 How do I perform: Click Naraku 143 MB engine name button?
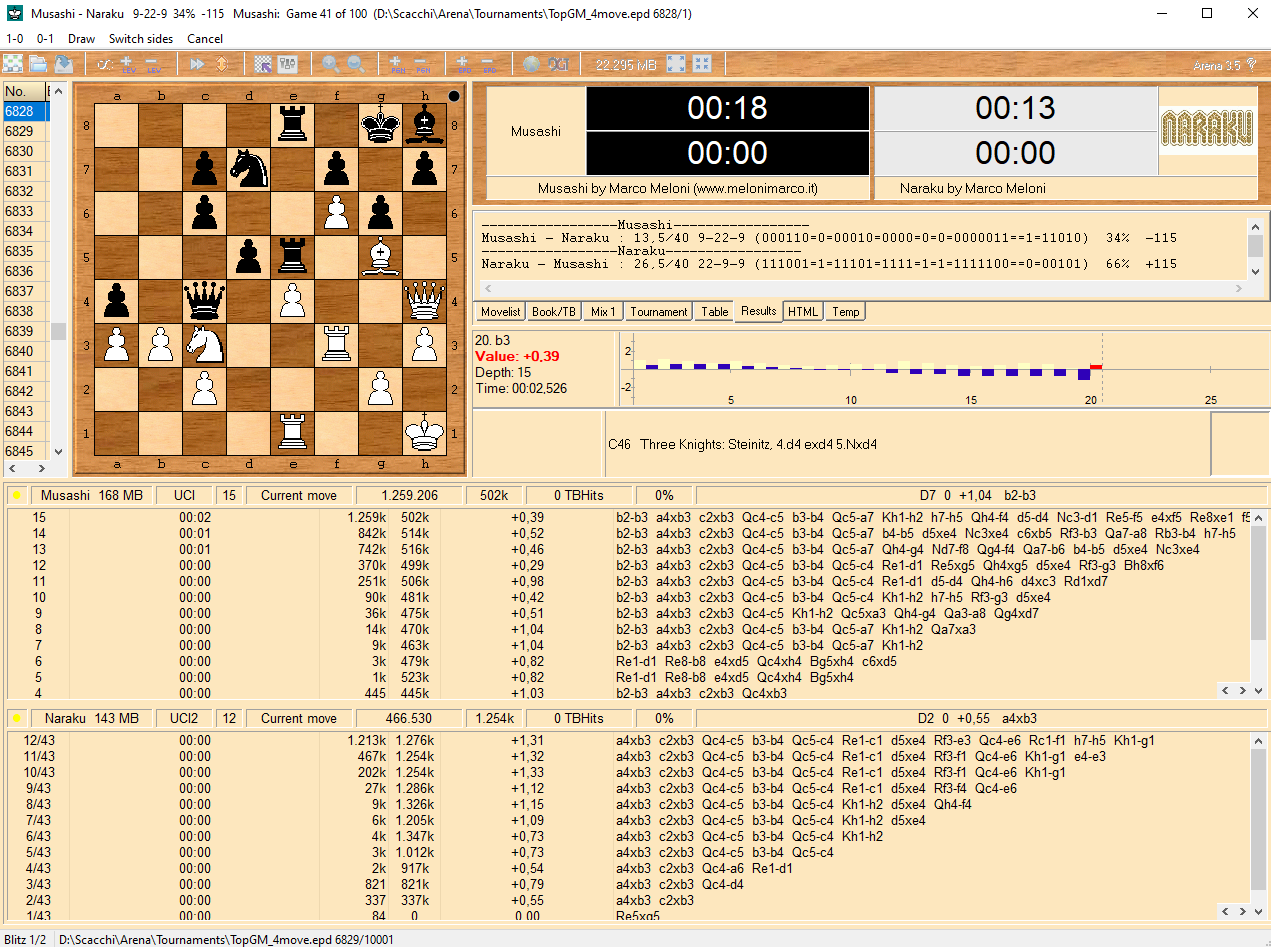[x=92, y=718]
